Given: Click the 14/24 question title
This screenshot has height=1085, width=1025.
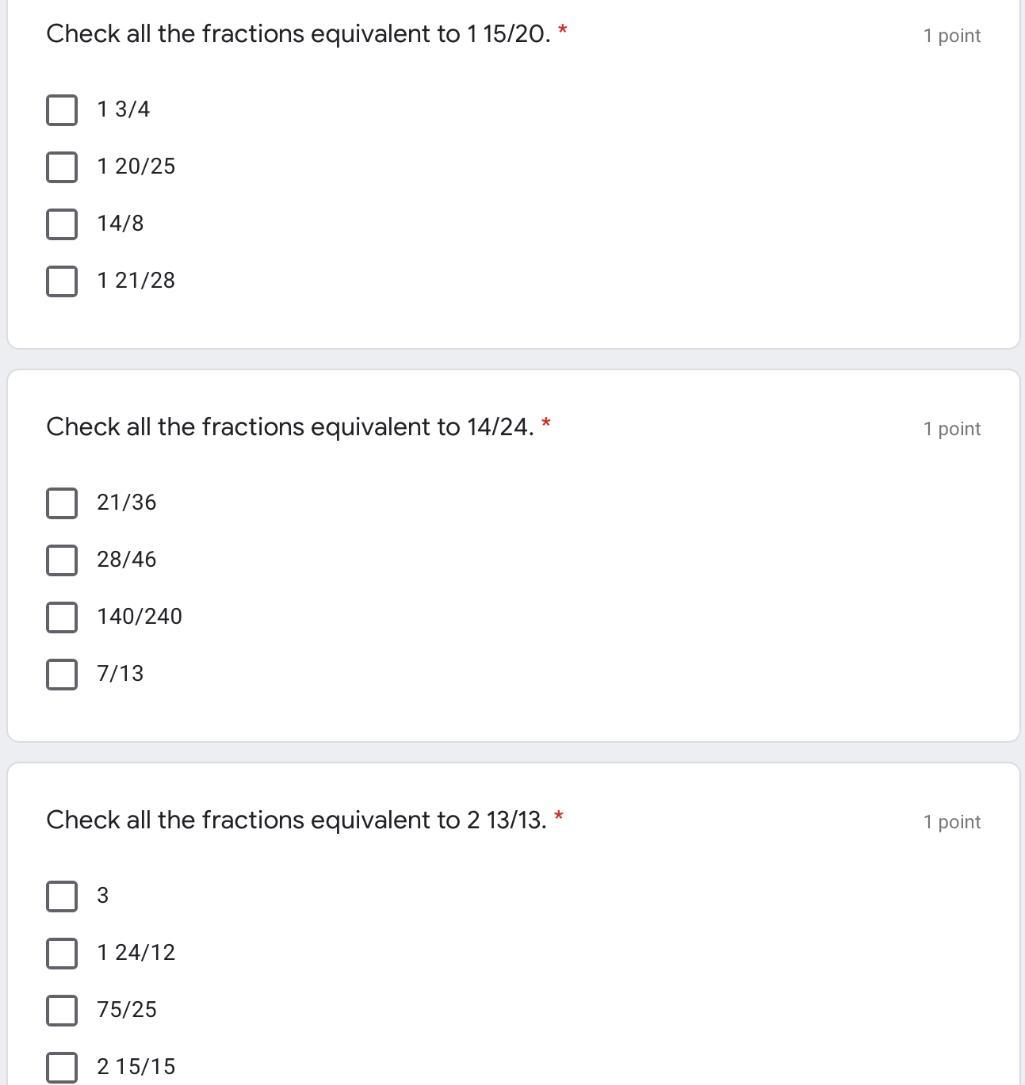Looking at the screenshot, I should point(290,427).
